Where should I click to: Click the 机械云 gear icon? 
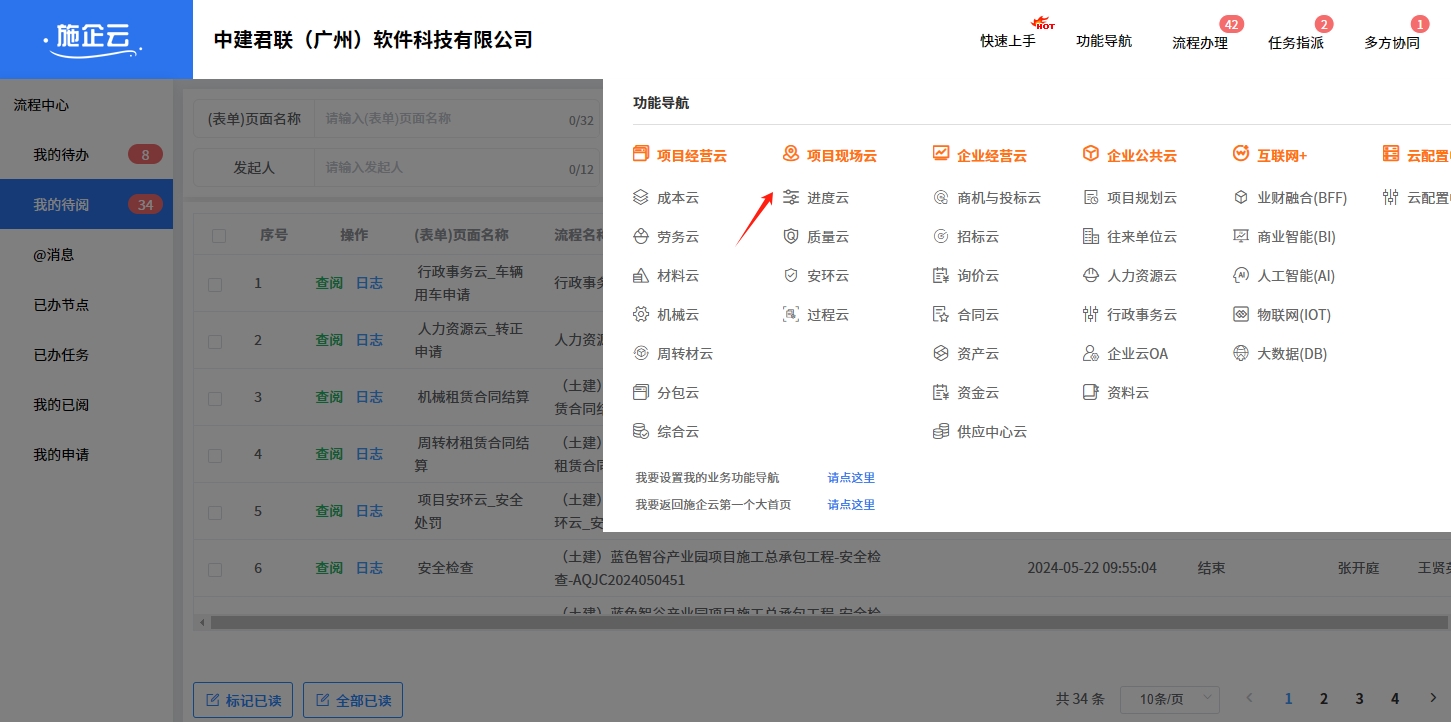pos(641,315)
